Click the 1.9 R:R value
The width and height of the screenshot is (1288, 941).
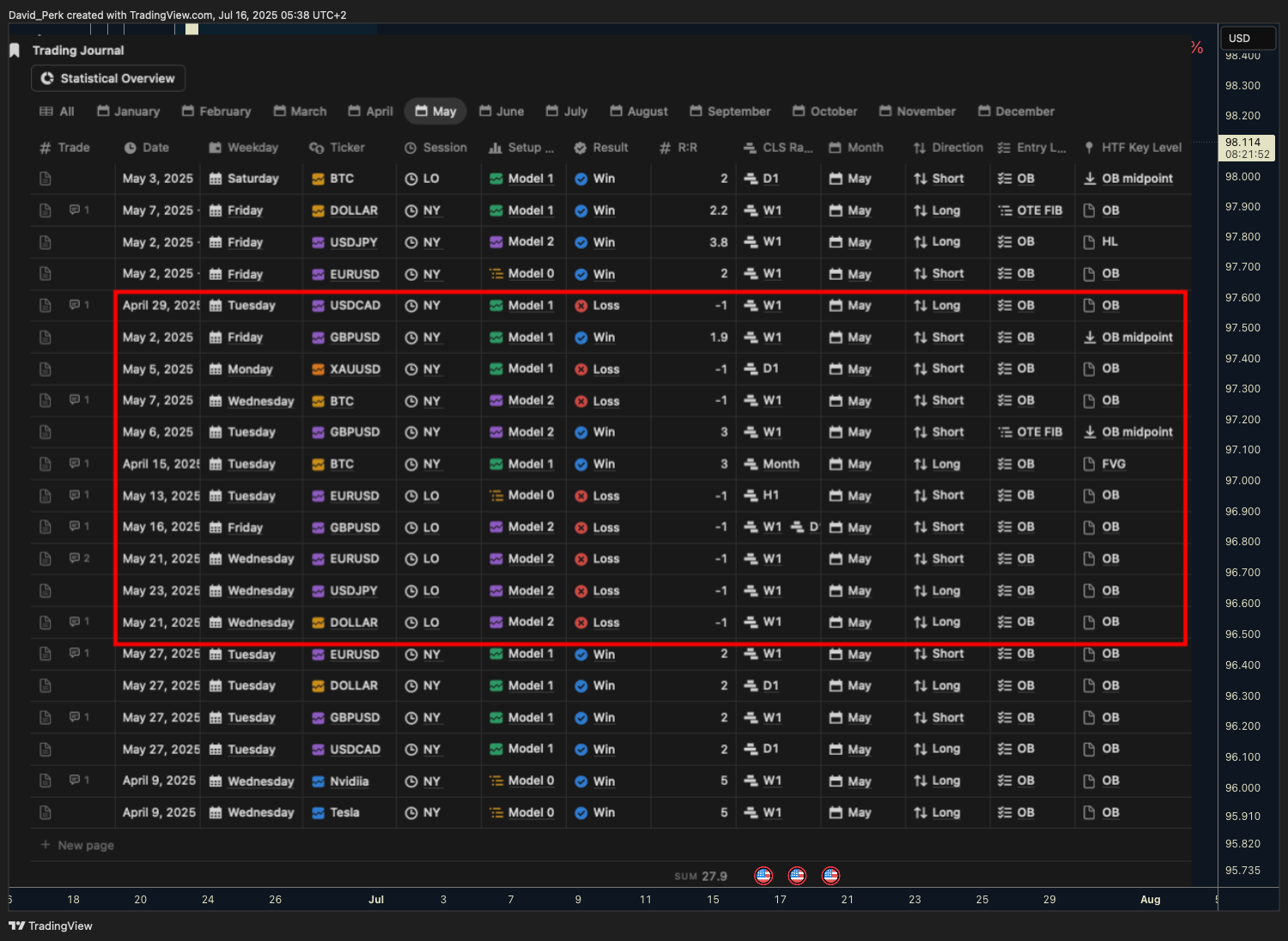pyautogui.click(x=719, y=337)
